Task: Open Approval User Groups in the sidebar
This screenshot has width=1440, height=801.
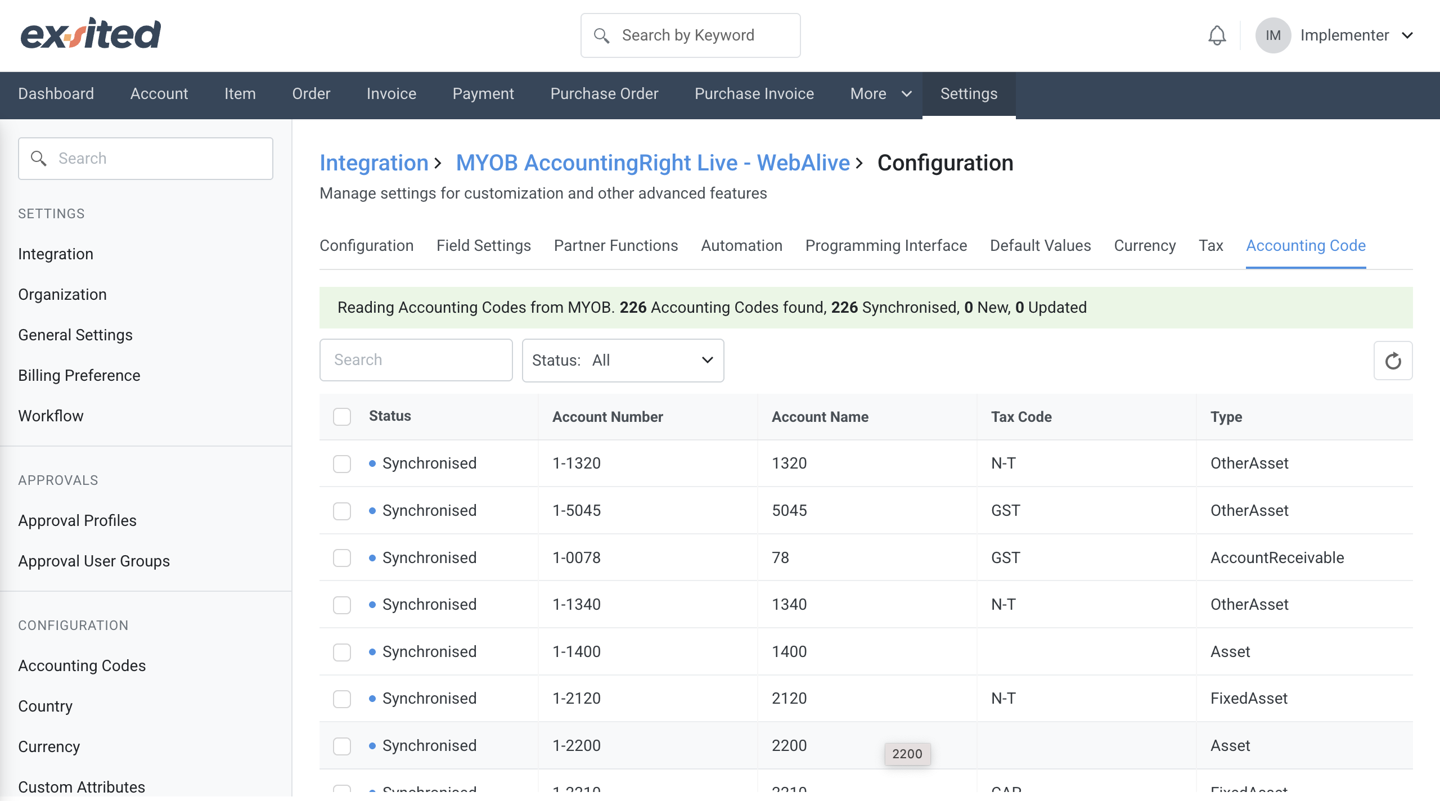Action: [94, 561]
